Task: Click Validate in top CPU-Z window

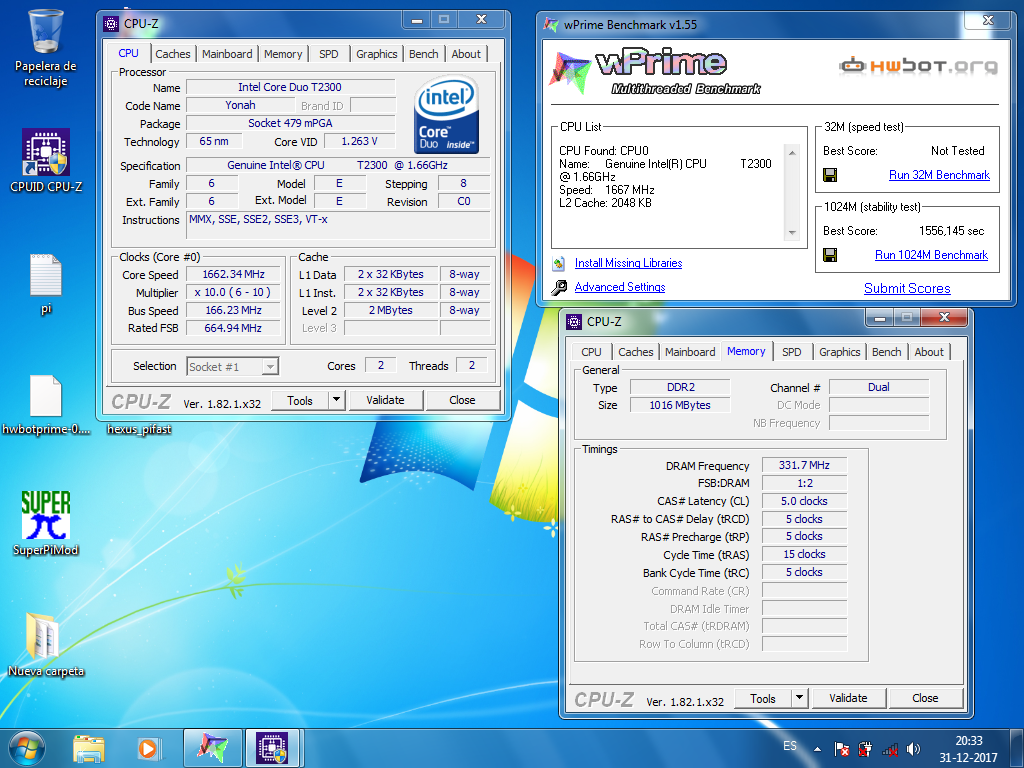Action: (x=385, y=400)
